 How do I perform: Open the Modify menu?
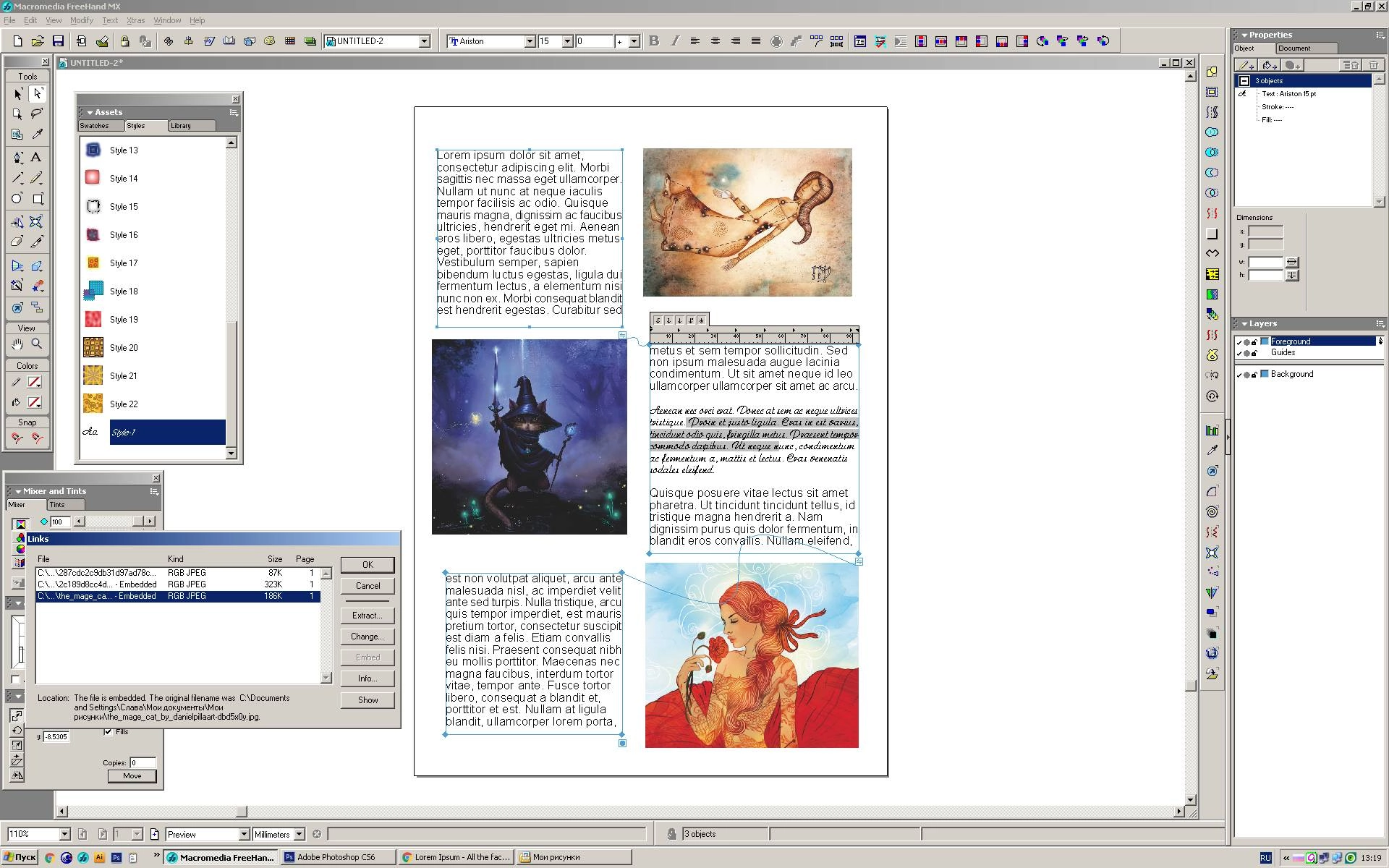point(82,20)
